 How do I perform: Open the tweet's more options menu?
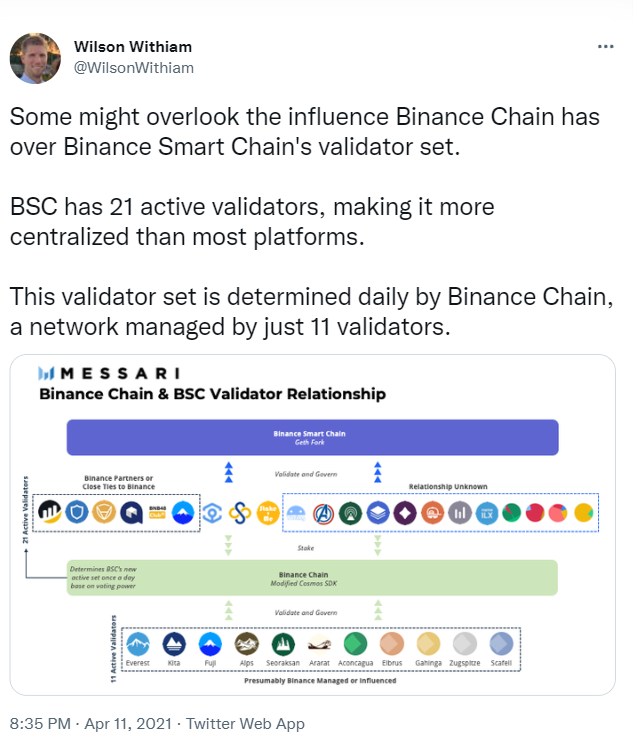pyautogui.click(x=606, y=47)
